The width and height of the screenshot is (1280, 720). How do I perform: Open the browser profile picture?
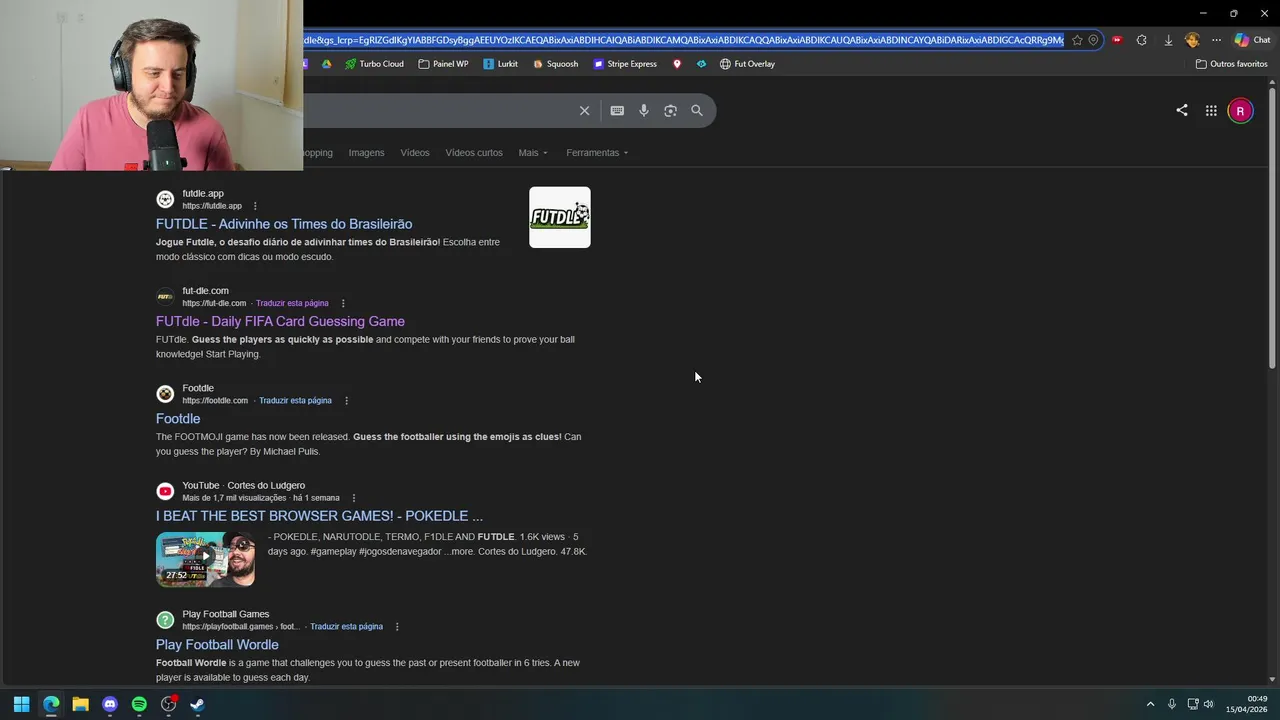pos(1192,40)
